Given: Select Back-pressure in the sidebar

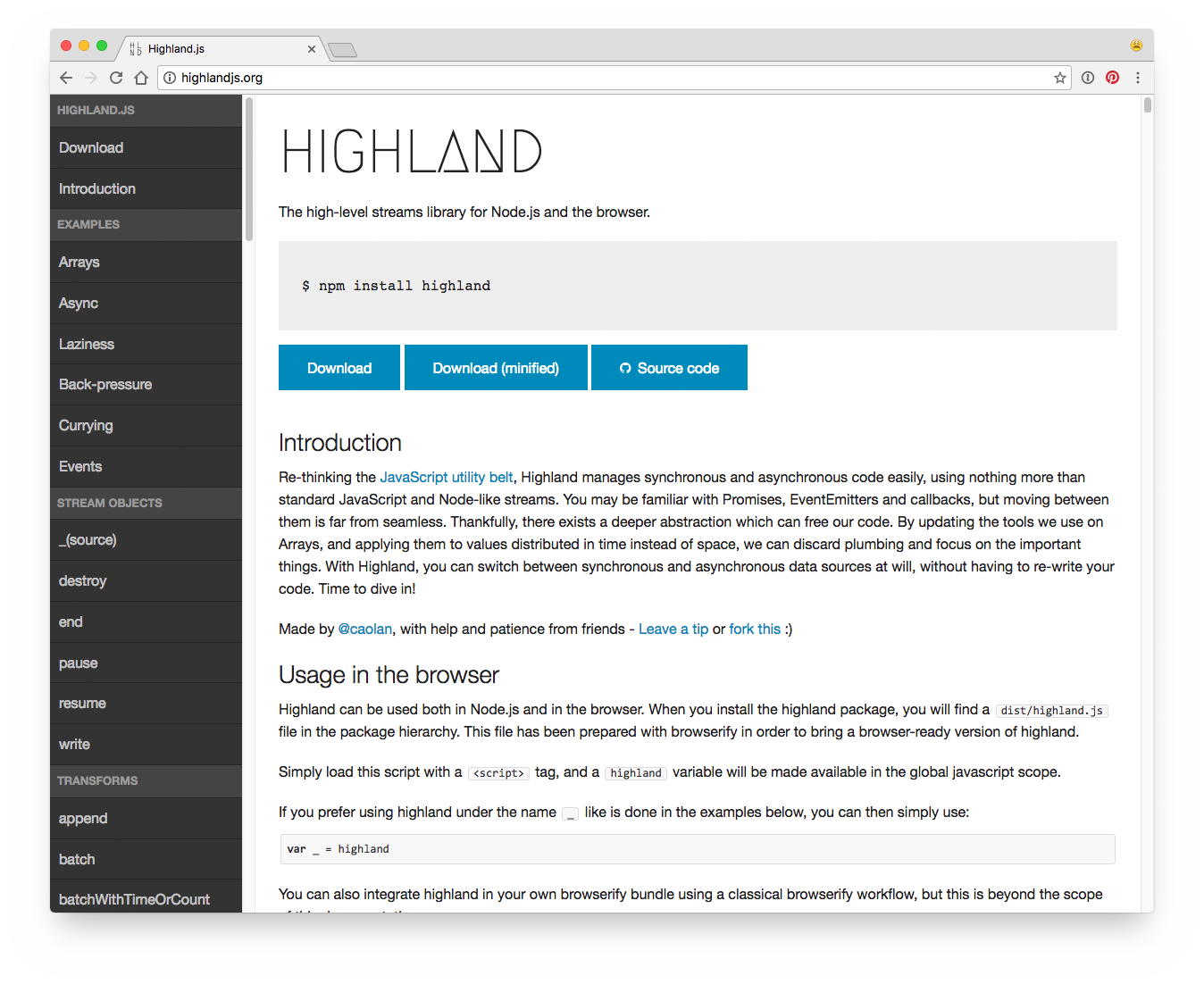Looking at the screenshot, I should tap(146, 385).
